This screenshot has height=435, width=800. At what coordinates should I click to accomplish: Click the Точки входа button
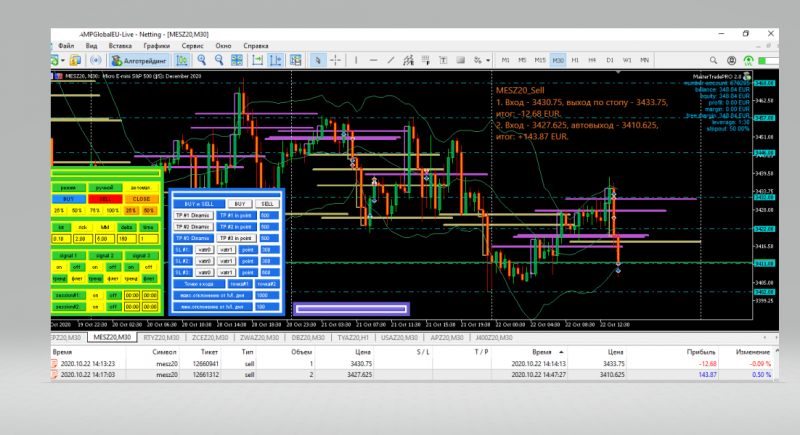pyautogui.click(x=199, y=284)
